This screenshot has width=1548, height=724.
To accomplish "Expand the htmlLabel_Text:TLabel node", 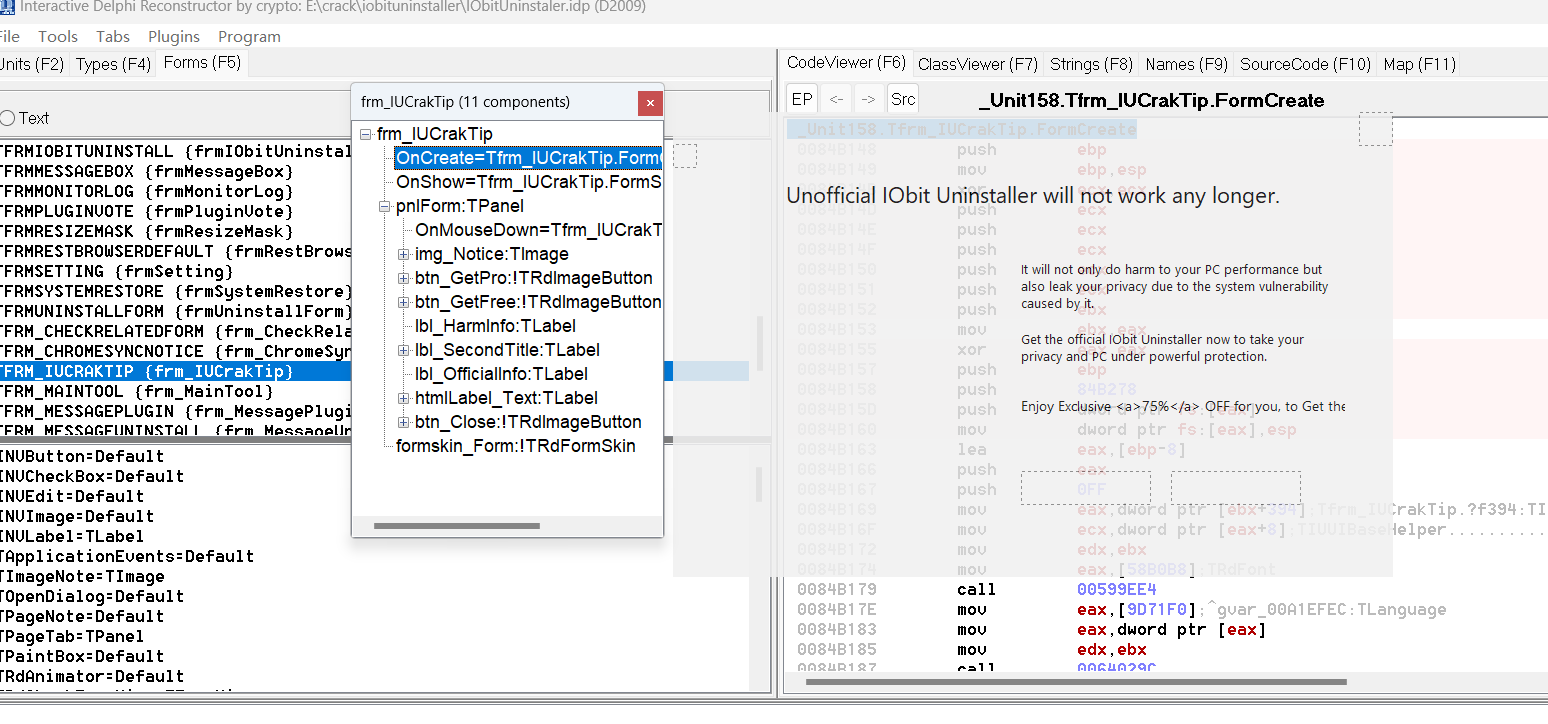I will click(x=404, y=398).
